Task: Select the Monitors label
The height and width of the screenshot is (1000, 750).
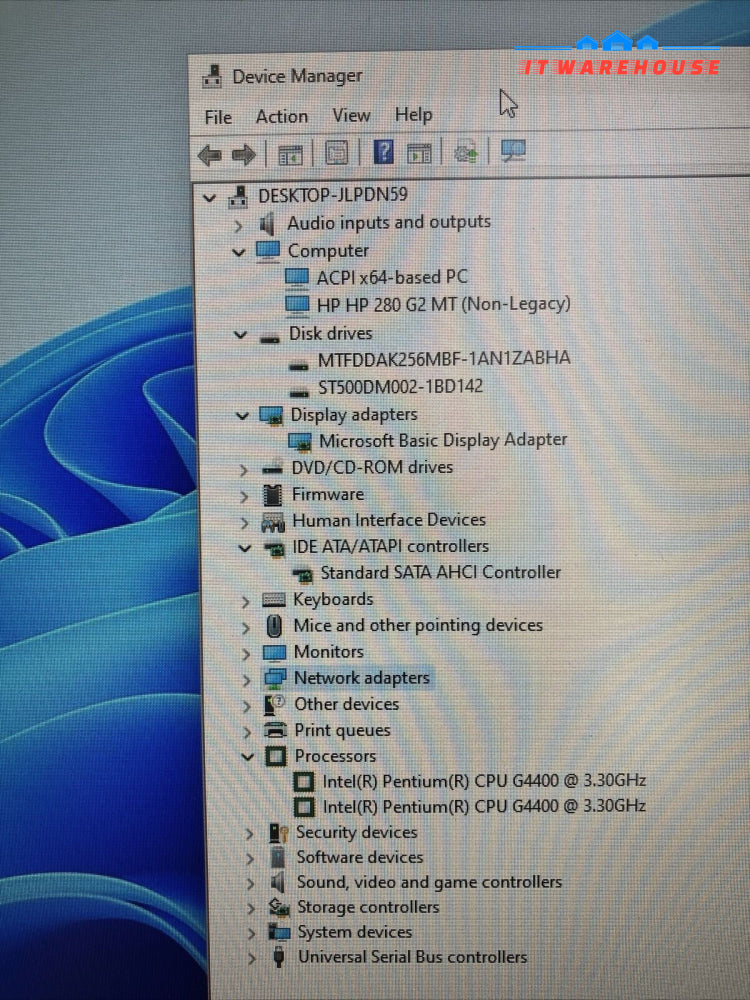Action: (328, 652)
